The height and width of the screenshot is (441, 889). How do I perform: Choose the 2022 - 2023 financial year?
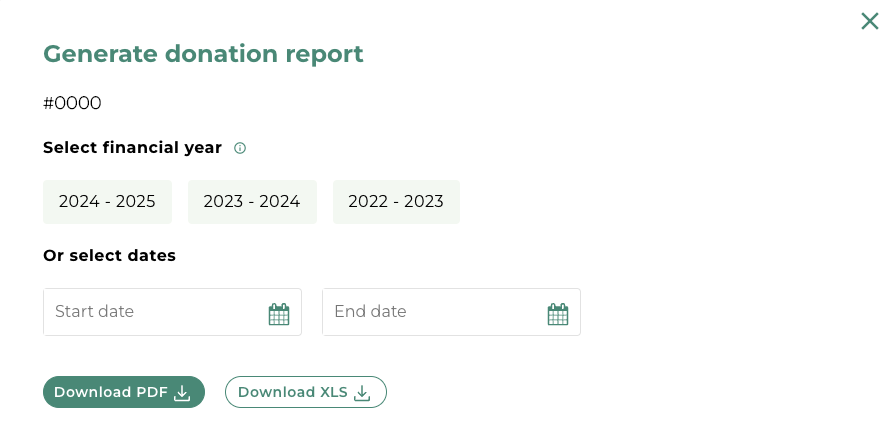point(396,202)
